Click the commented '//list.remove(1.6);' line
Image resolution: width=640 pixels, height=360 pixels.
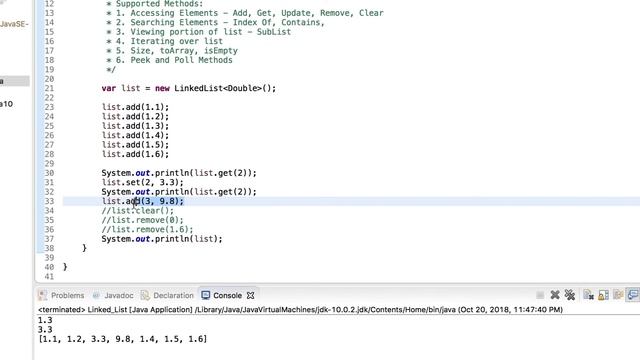click(x=147, y=229)
